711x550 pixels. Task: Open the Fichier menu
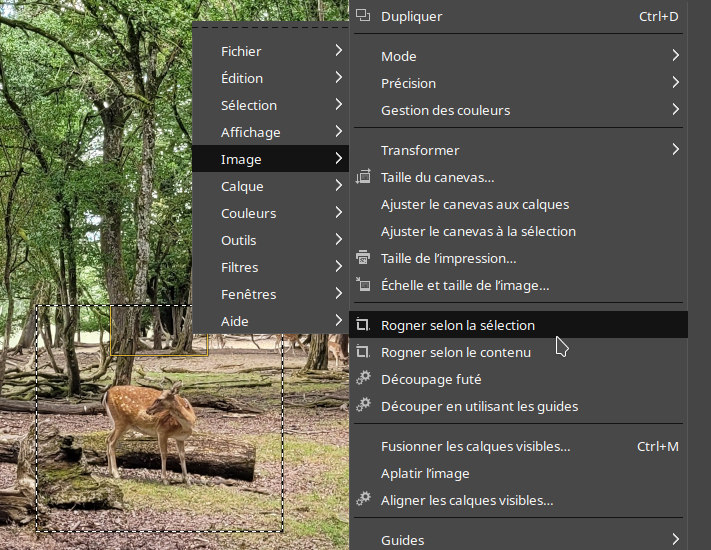coord(241,51)
